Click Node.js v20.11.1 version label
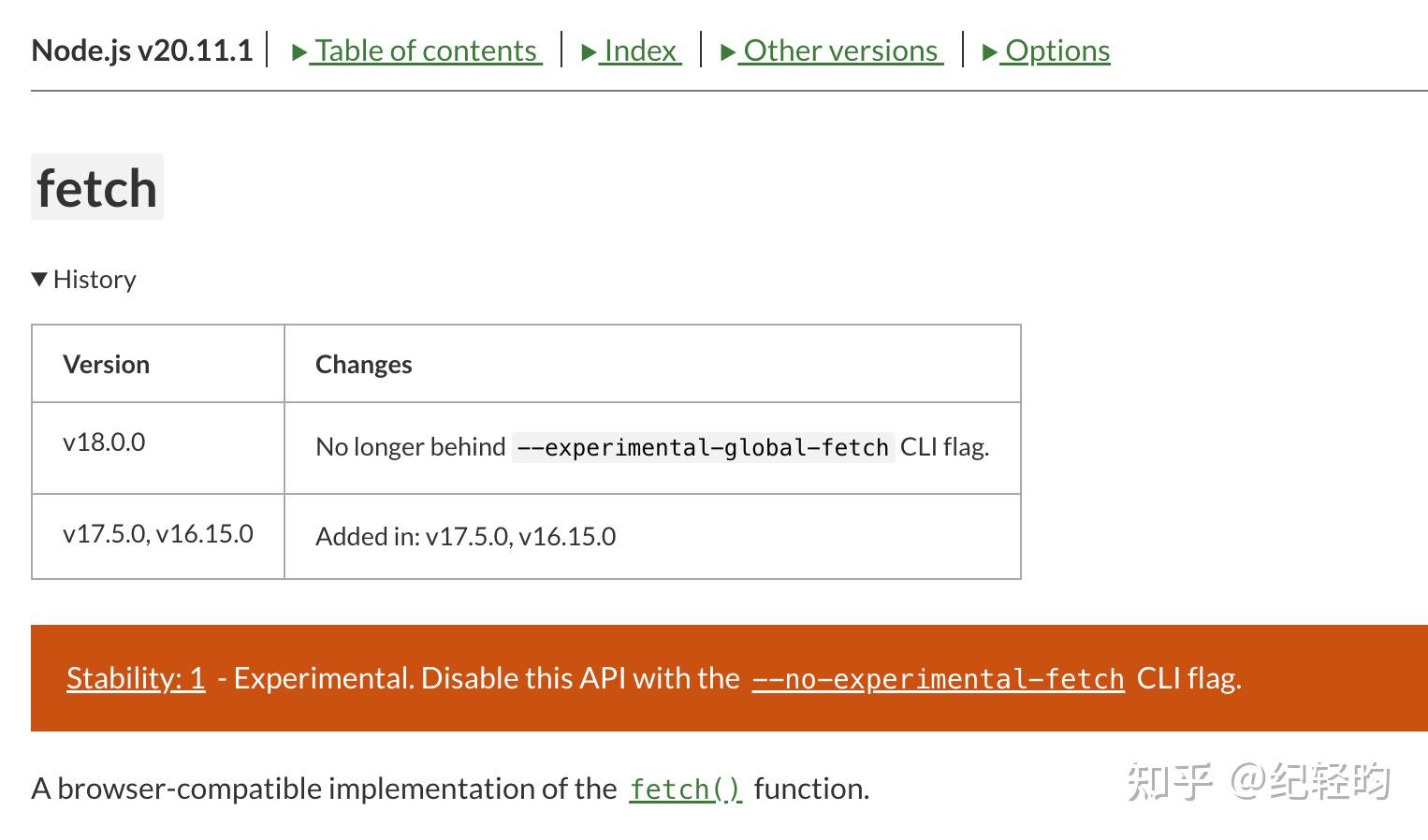The height and width of the screenshot is (840, 1428). (x=142, y=51)
